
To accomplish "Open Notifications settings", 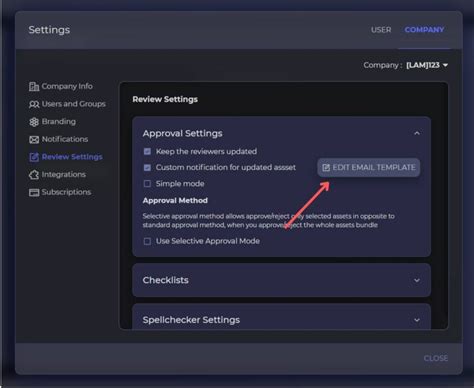I will [59, 139].
